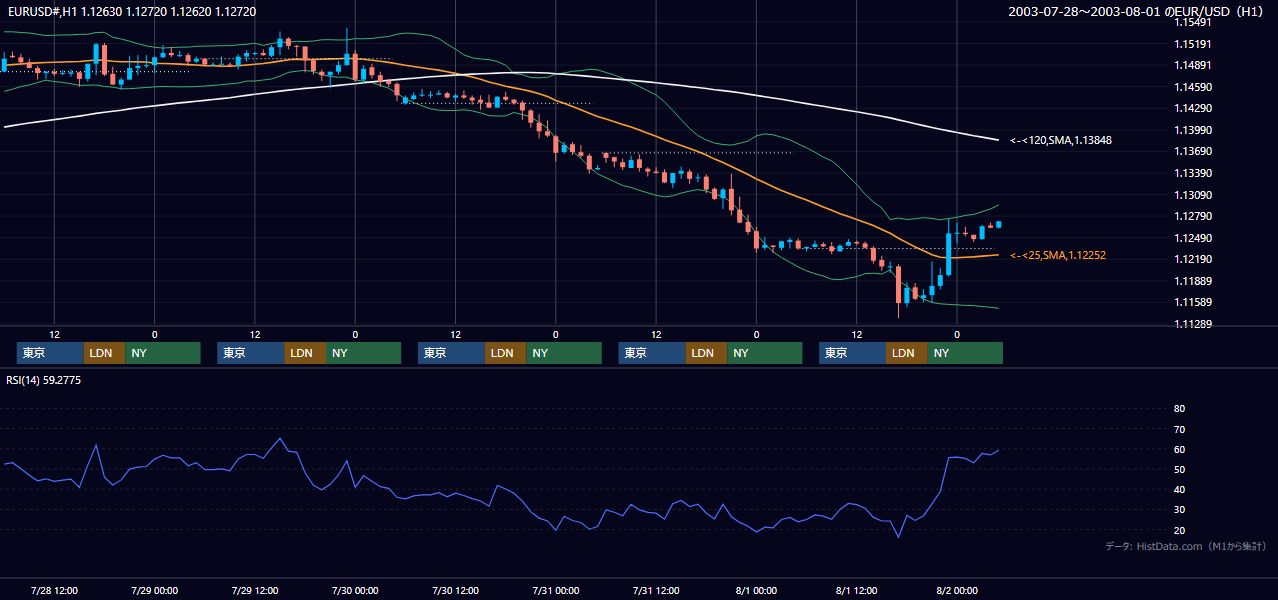Viewport: 1278px width, 600px height.
Task: Click price axis value 1.13990
Action: click(x=1194, y=130)
